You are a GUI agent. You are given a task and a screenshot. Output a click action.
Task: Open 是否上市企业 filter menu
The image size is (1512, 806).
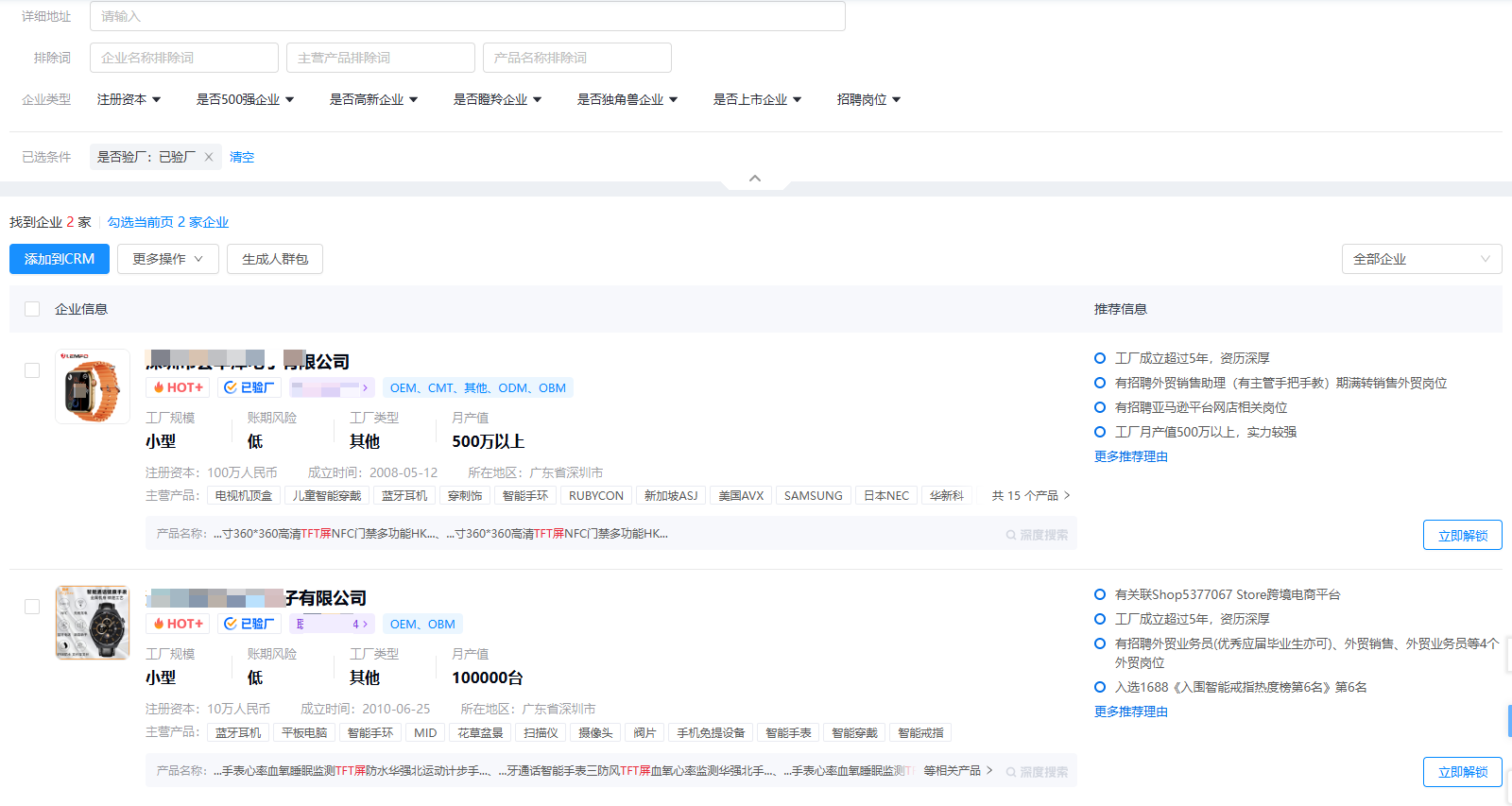pyautogui.click(x=757, y=99)
